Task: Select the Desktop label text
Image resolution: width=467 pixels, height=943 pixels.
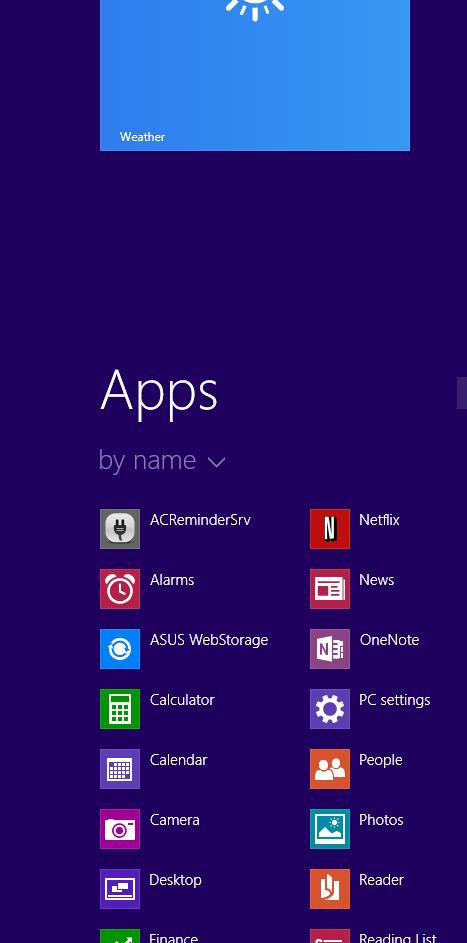Action: (x=176, y=880)
